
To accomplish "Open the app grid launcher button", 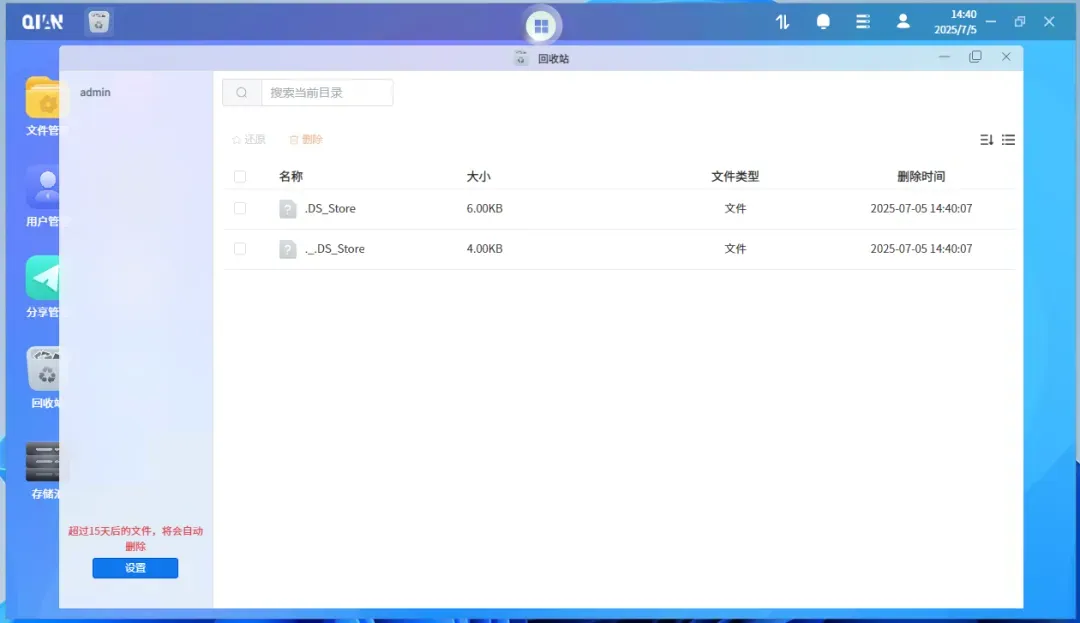I will tap(541, 26).
